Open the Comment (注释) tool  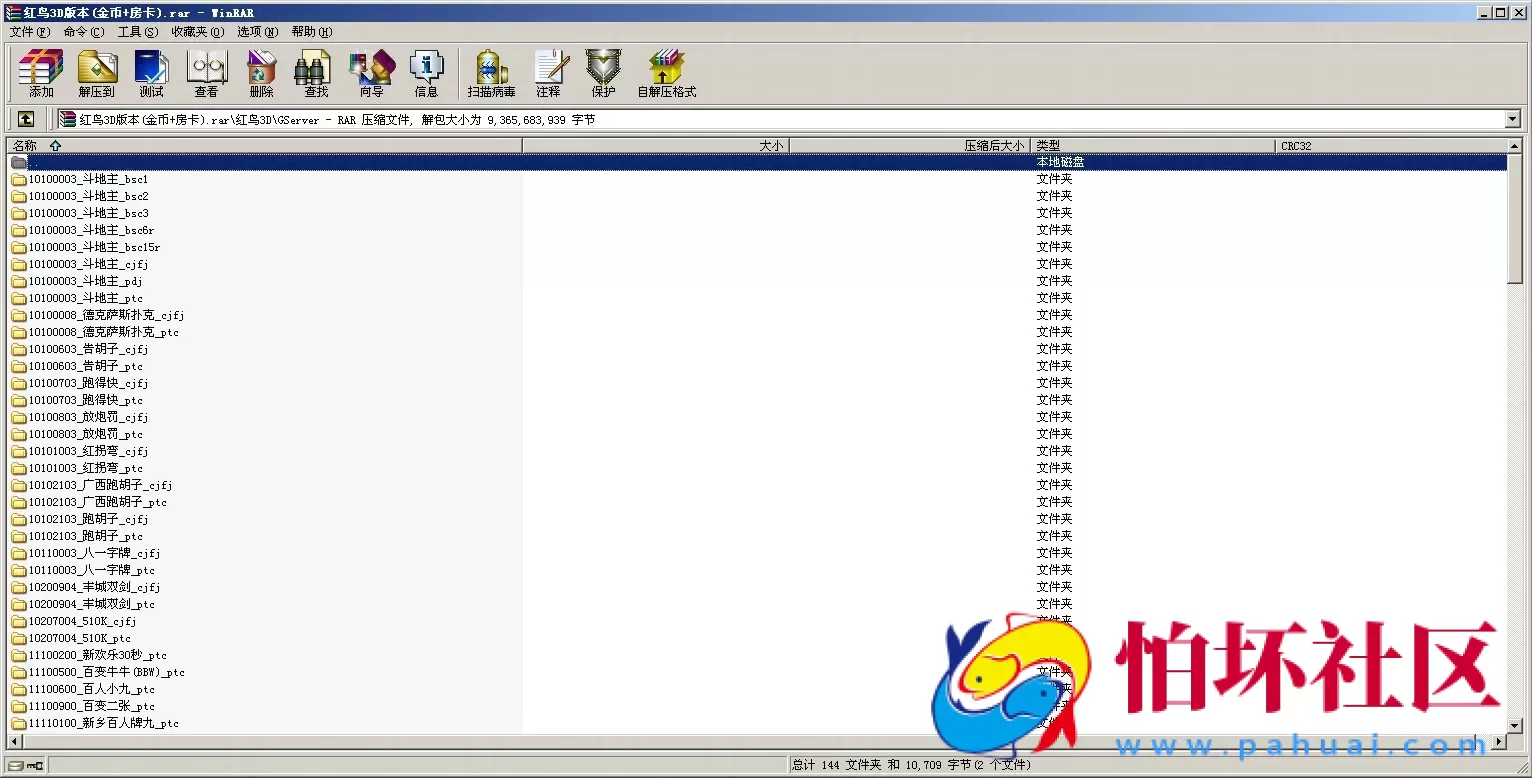[548, 73]
